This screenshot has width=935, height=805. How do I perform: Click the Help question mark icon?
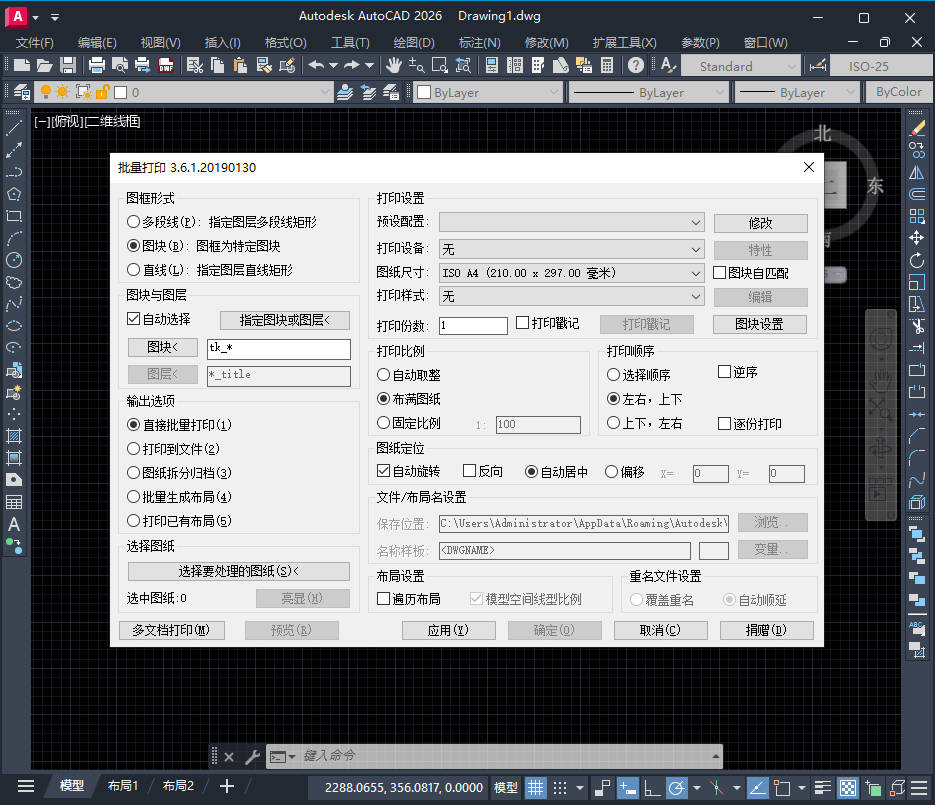(636, 66)
